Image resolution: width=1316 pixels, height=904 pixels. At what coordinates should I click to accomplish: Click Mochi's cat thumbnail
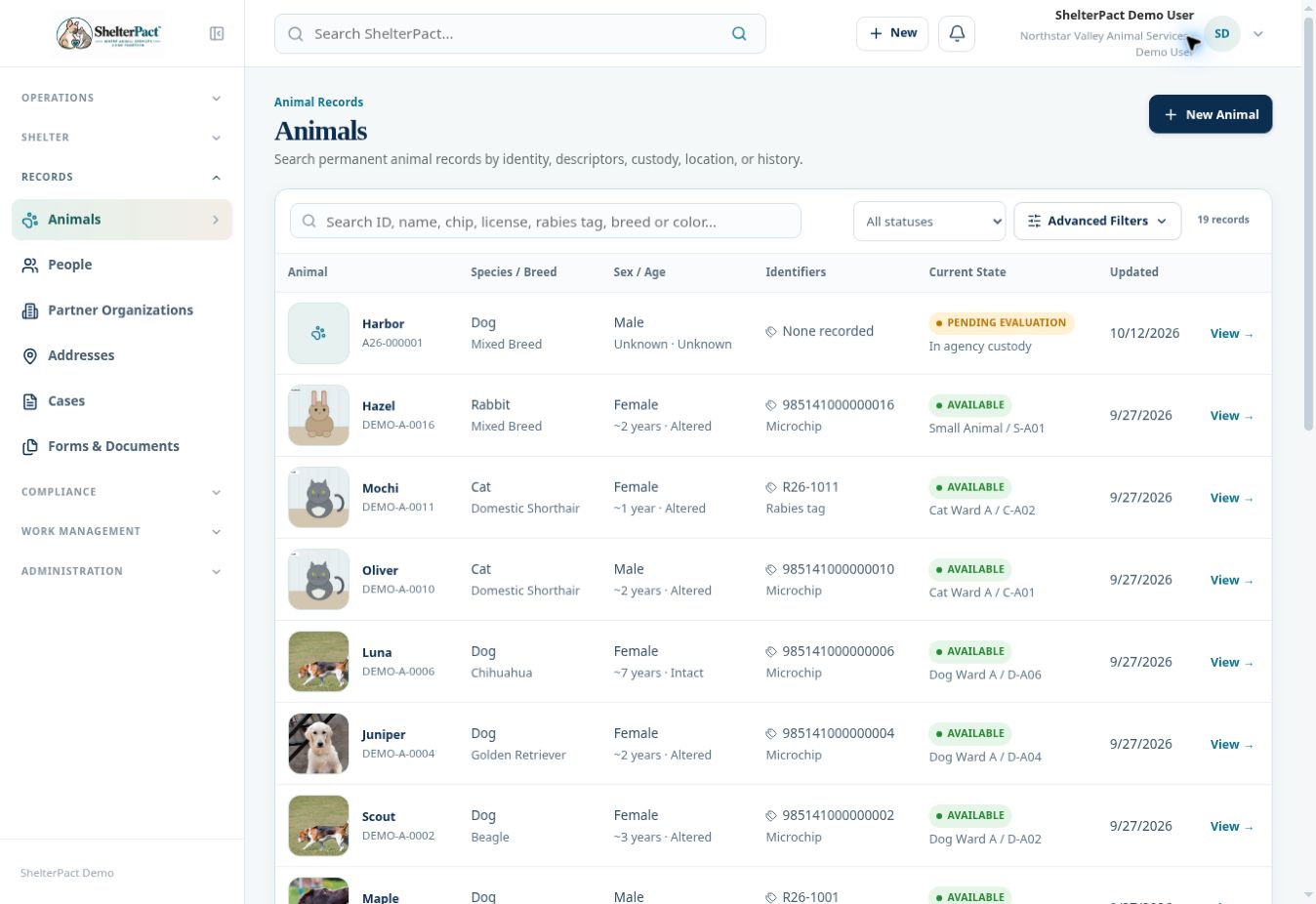(318, 497)
